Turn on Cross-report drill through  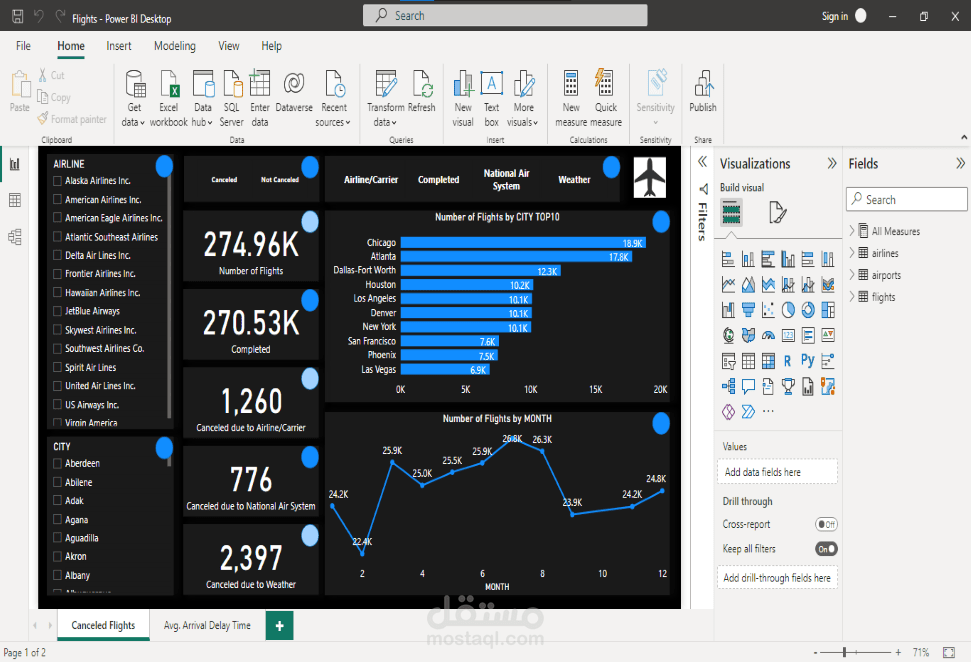tap(826, 525)
